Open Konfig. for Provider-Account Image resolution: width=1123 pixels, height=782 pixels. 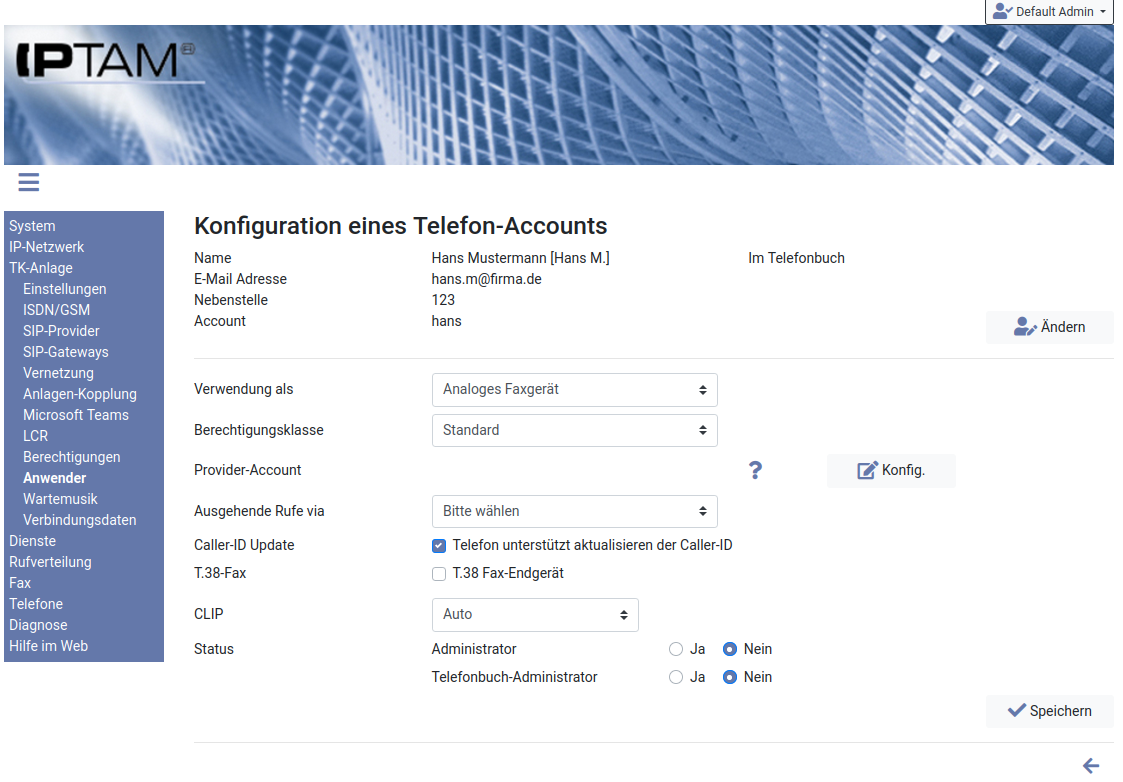tap(891, 470)
